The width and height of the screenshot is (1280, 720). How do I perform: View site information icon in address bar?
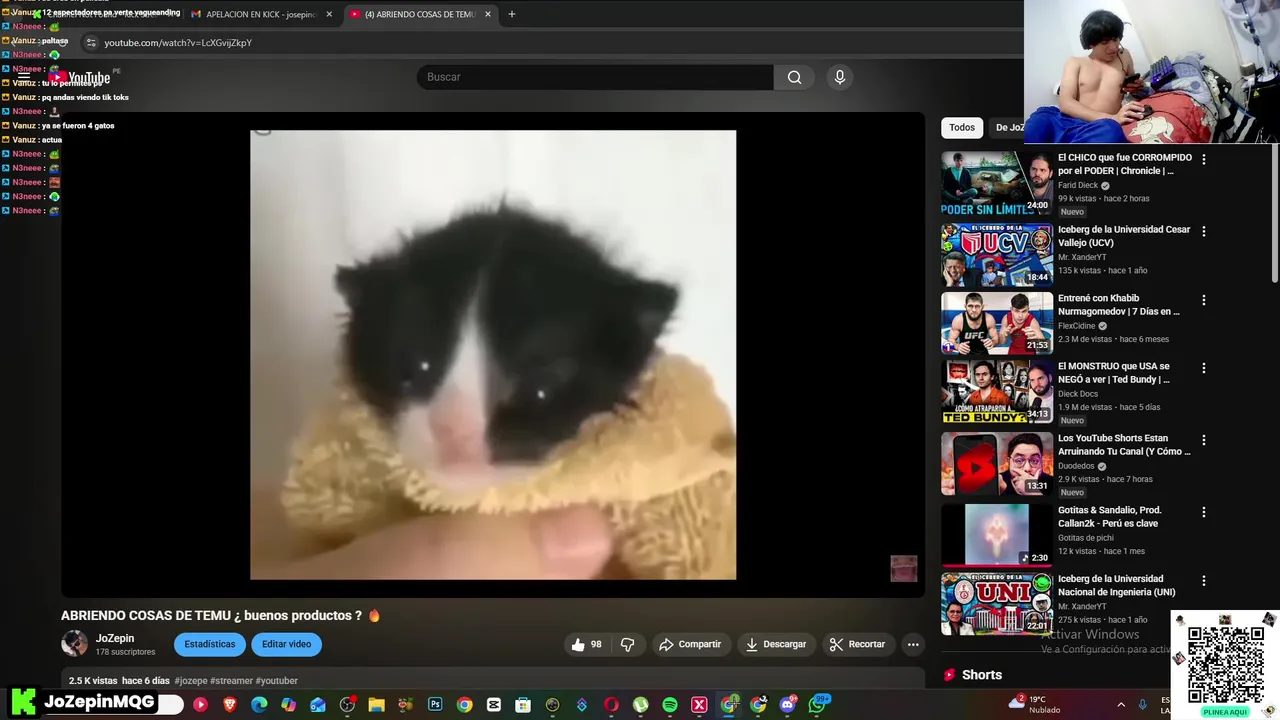click(x=91, y=43)
